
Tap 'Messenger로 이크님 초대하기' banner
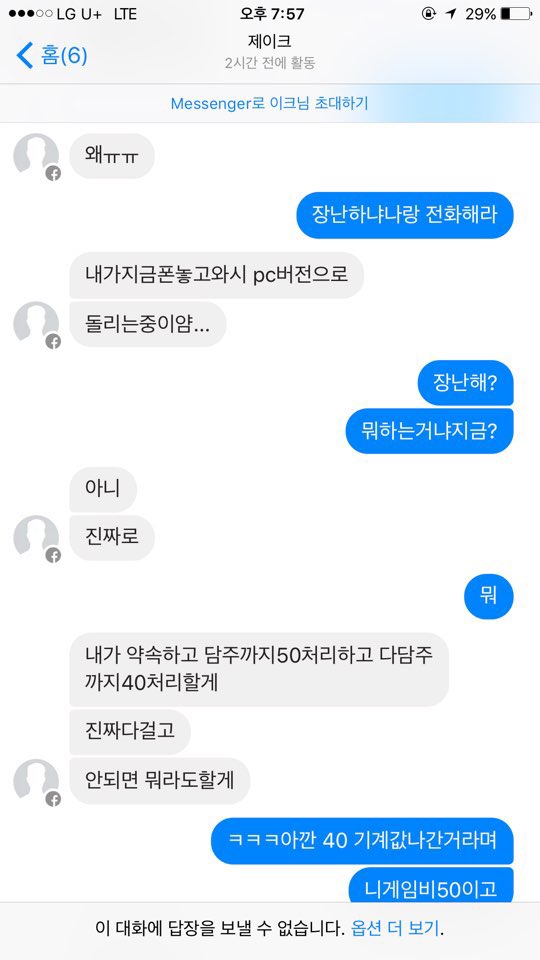[269, 103]
